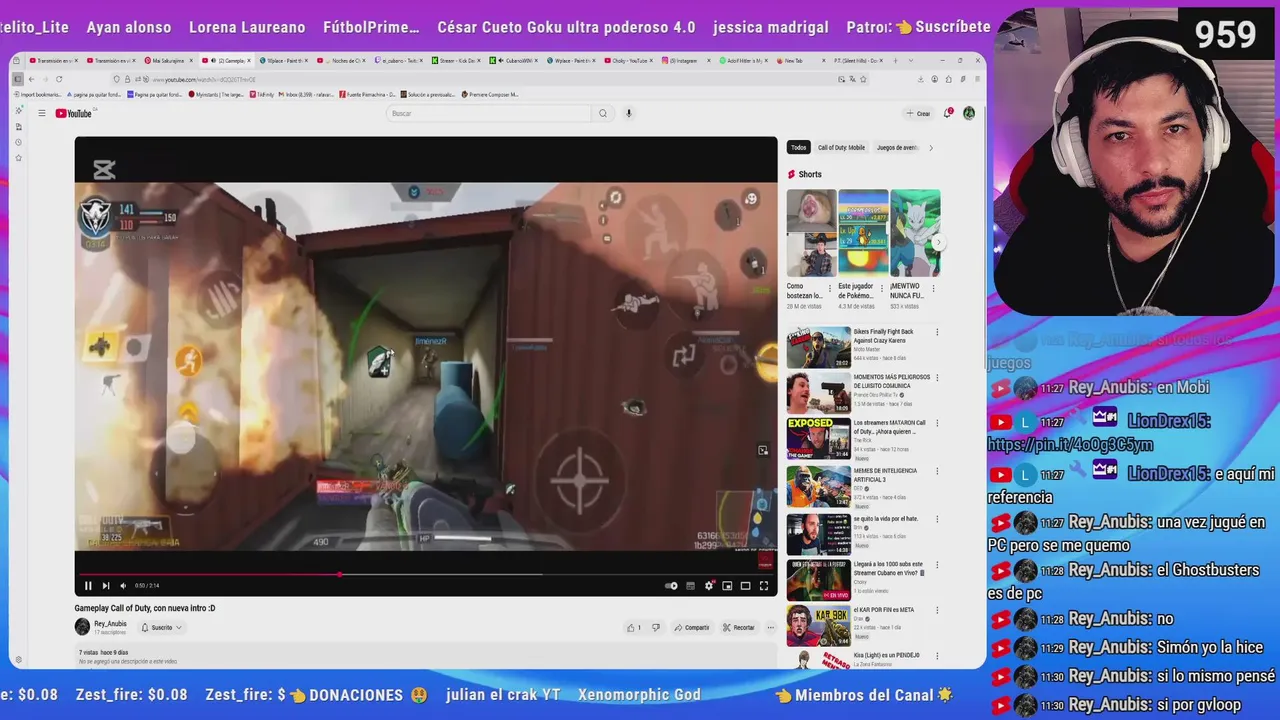The width and height of the screenshot is (1280, 720).
Task: Open options menu for Bikers video
Action: click(937, 332)
